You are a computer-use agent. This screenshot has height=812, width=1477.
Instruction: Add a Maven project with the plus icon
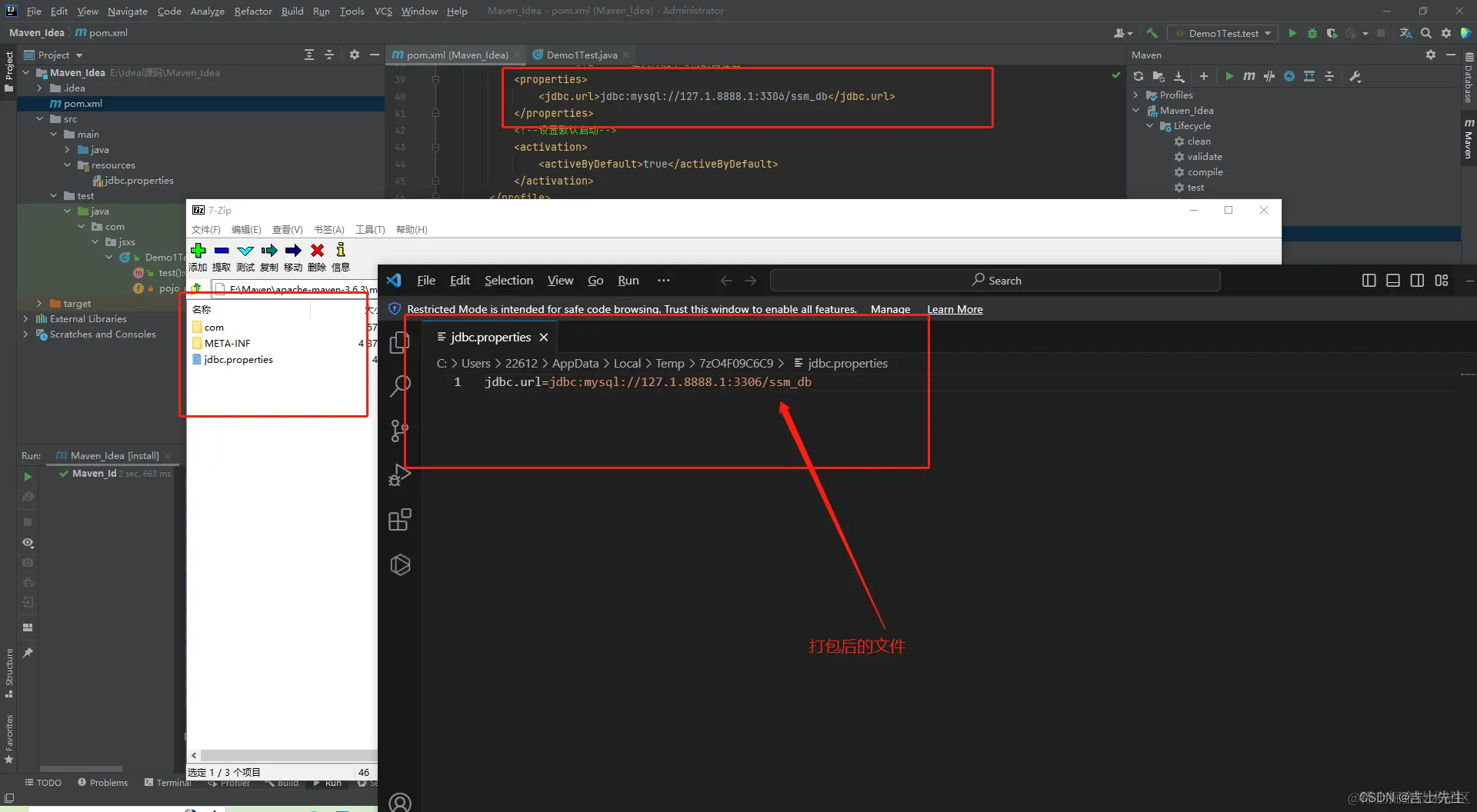(x=1204, y=76)
